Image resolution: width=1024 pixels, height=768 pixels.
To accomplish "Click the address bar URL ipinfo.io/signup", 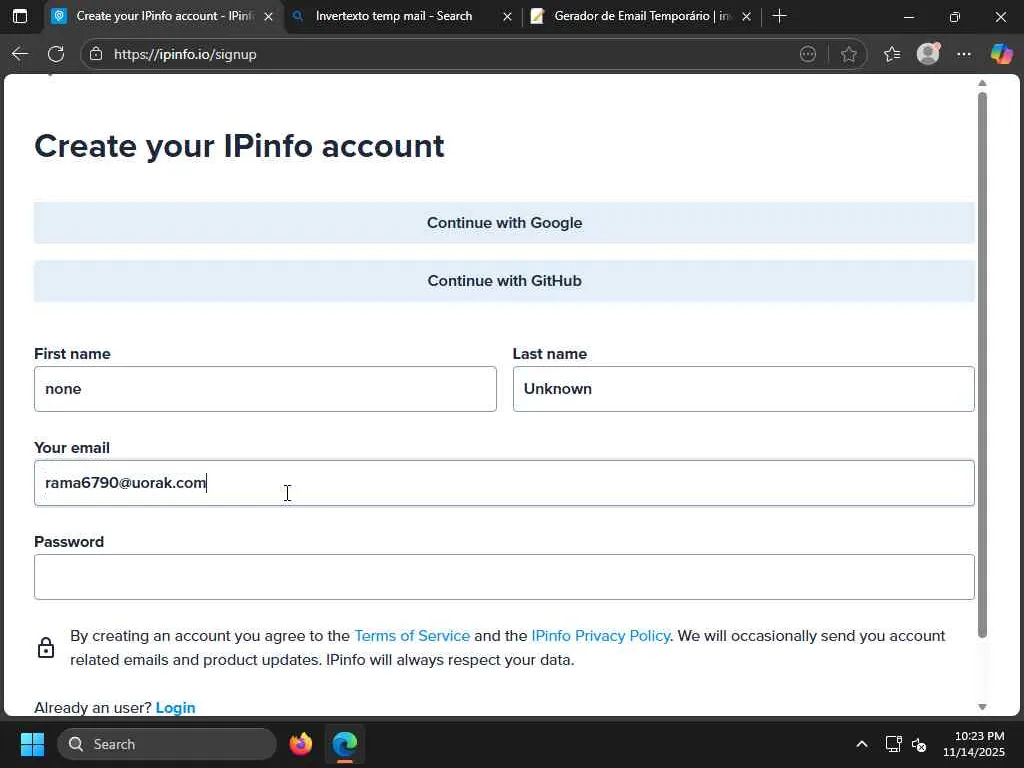I will pos(185,54).
